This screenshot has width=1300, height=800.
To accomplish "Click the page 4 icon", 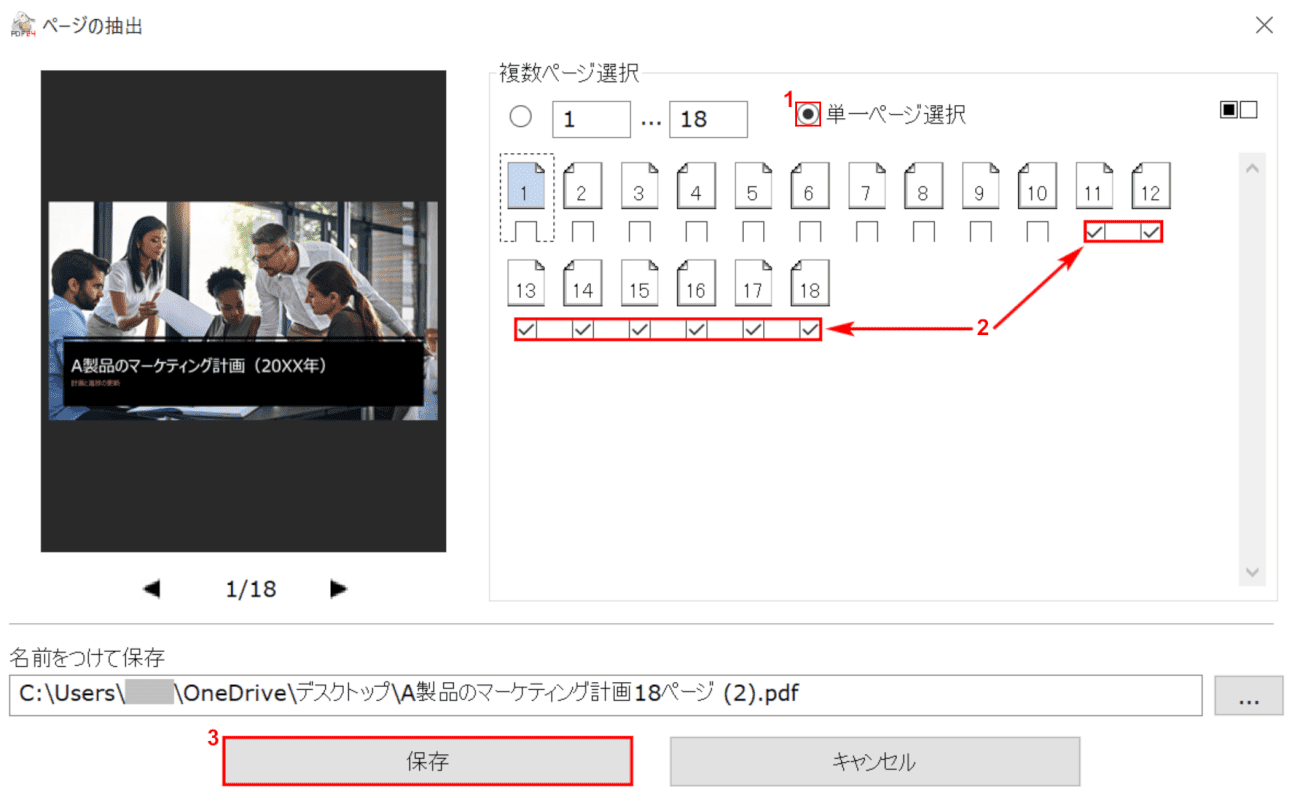I will point(696,186).
